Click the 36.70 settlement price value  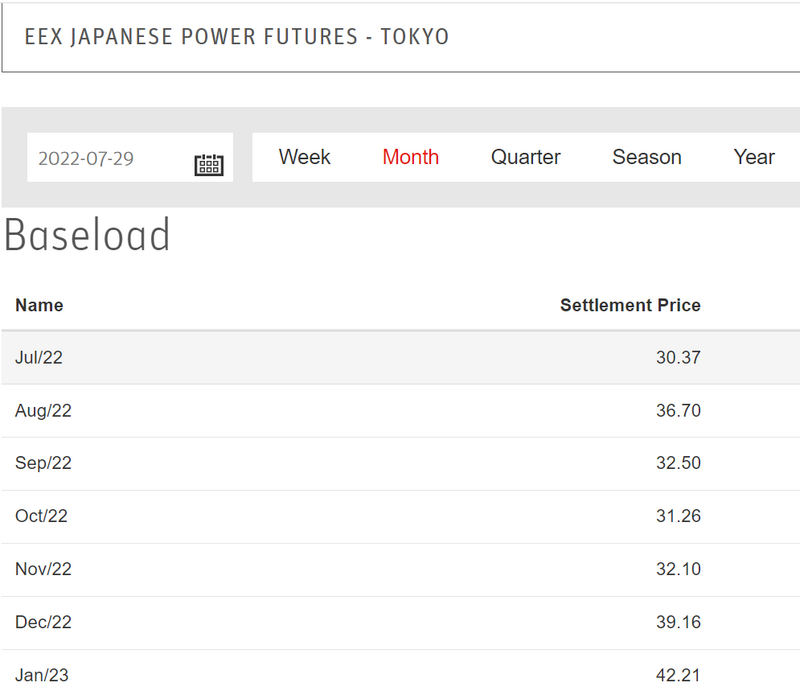(x=678, y=410)
